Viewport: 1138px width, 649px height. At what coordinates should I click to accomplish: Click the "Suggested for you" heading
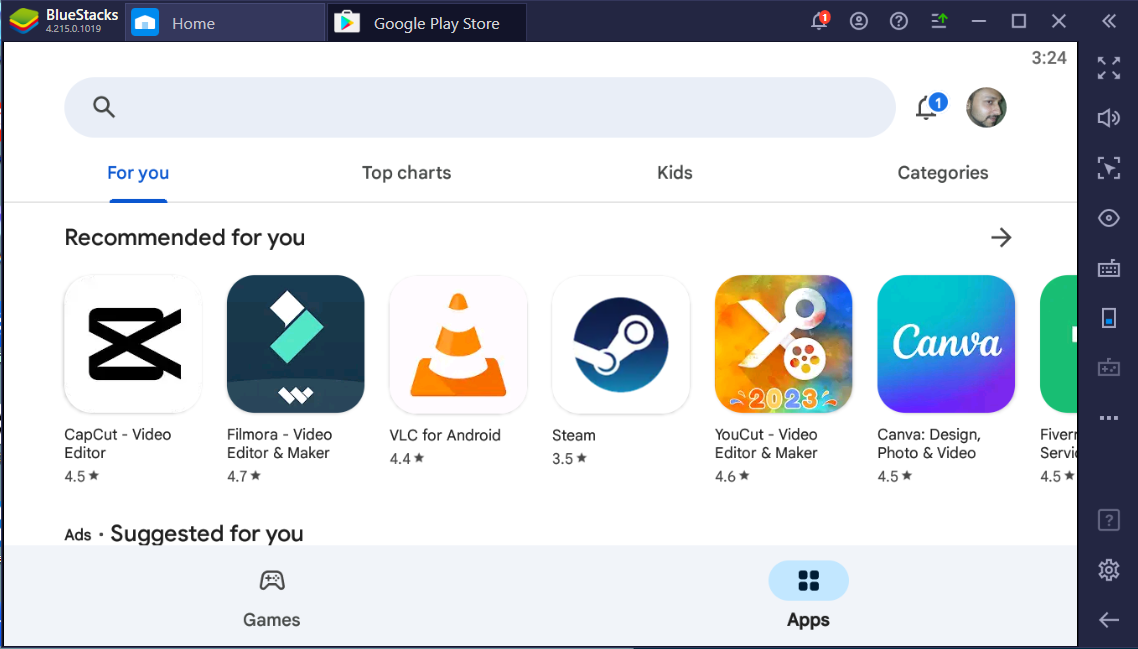[x=207, y=534]
